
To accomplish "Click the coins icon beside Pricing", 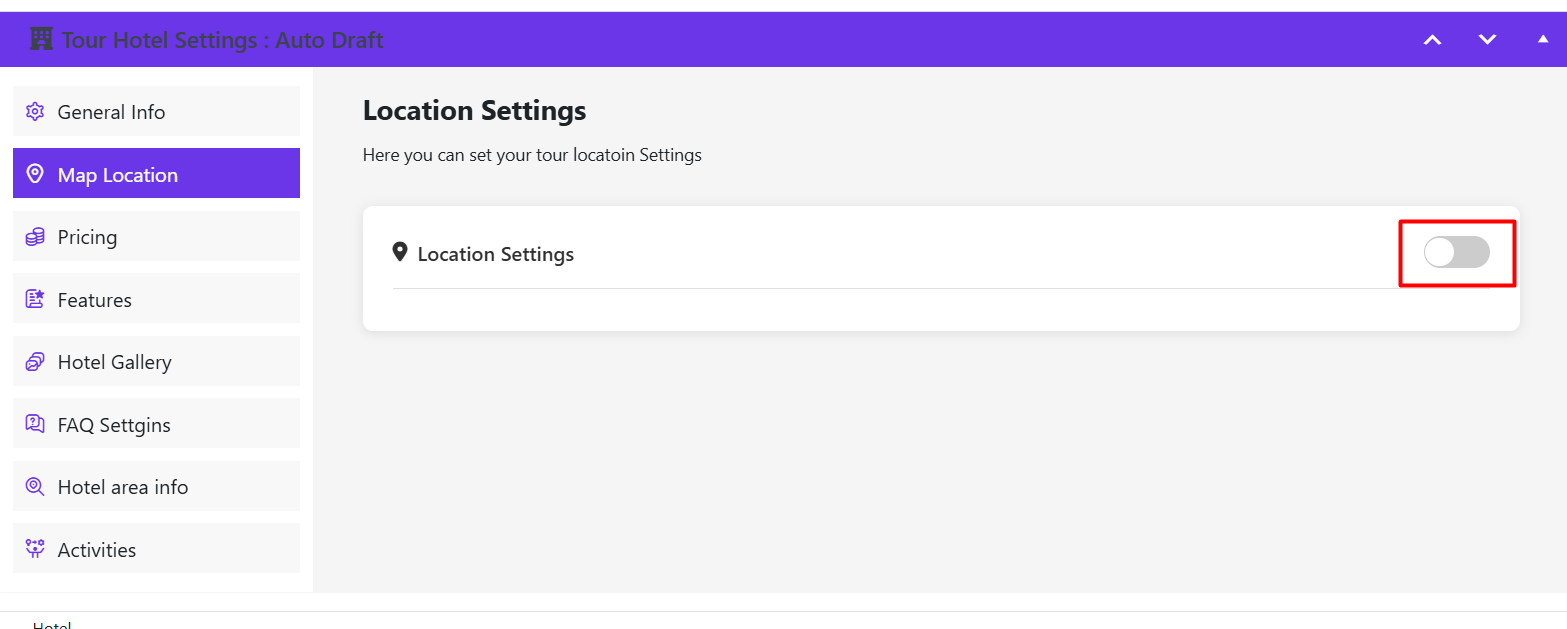I will (35, 237).
